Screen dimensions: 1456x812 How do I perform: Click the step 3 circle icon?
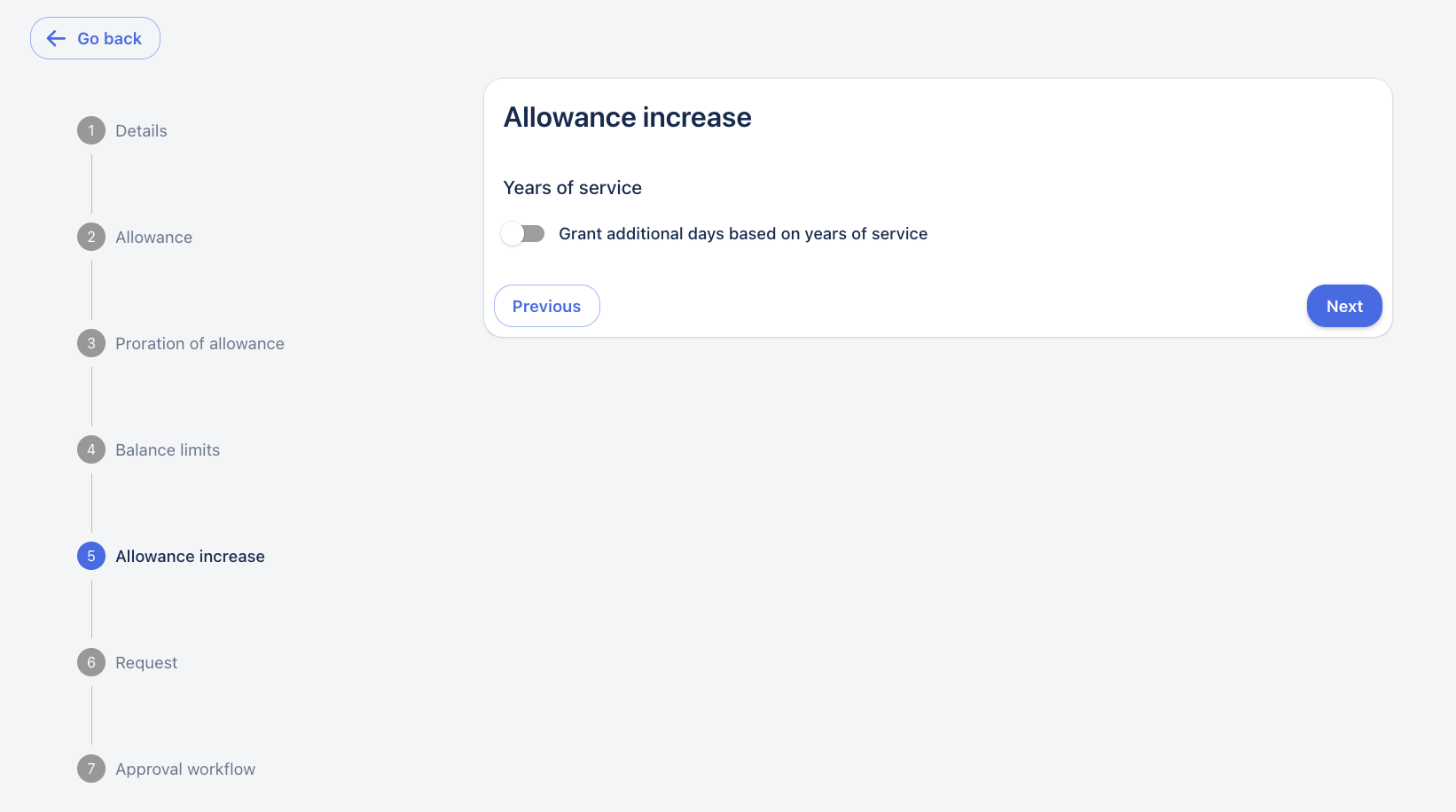click(x=91, y=343)
